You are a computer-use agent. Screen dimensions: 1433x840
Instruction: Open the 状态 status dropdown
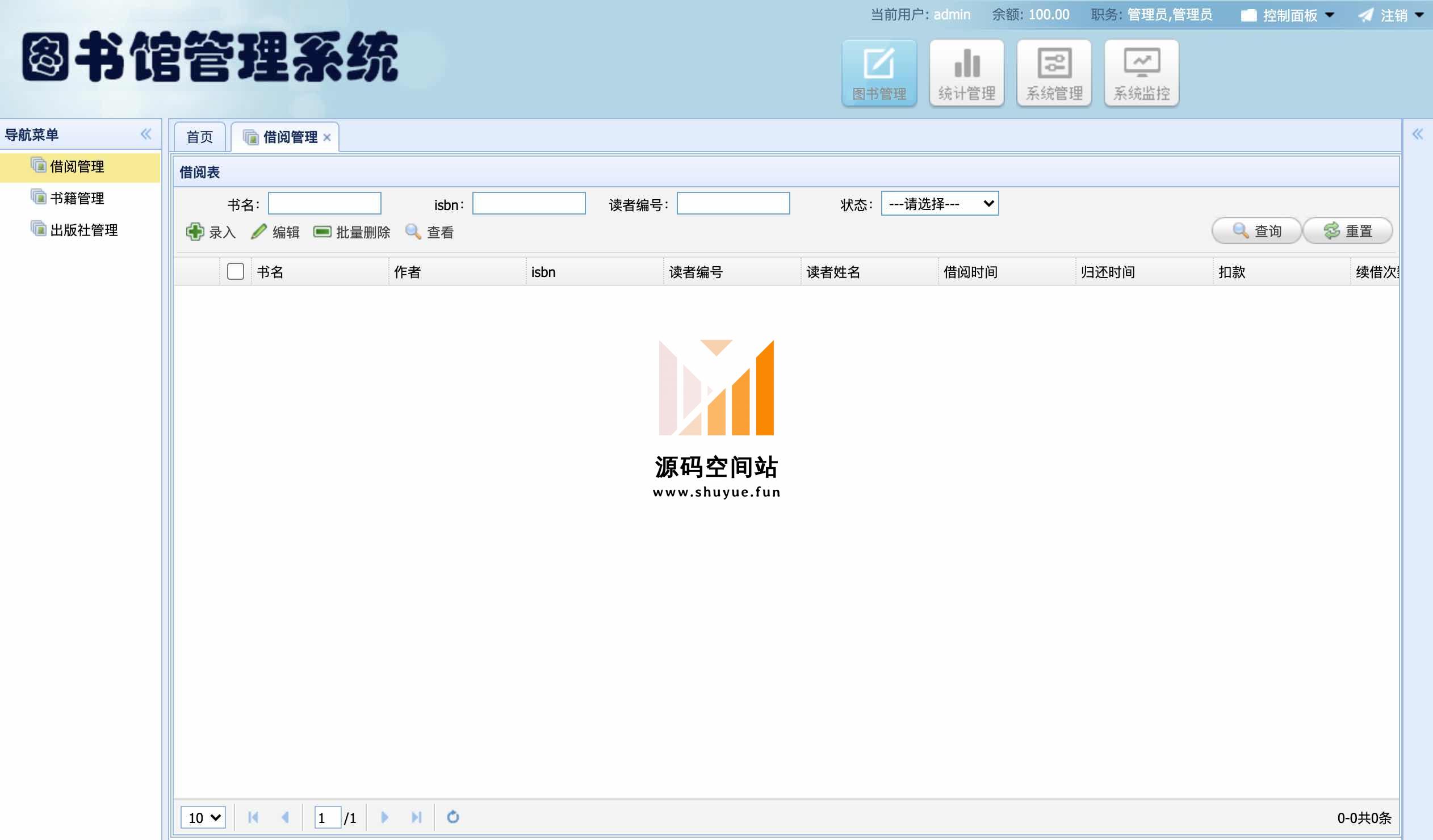(940, 203)
